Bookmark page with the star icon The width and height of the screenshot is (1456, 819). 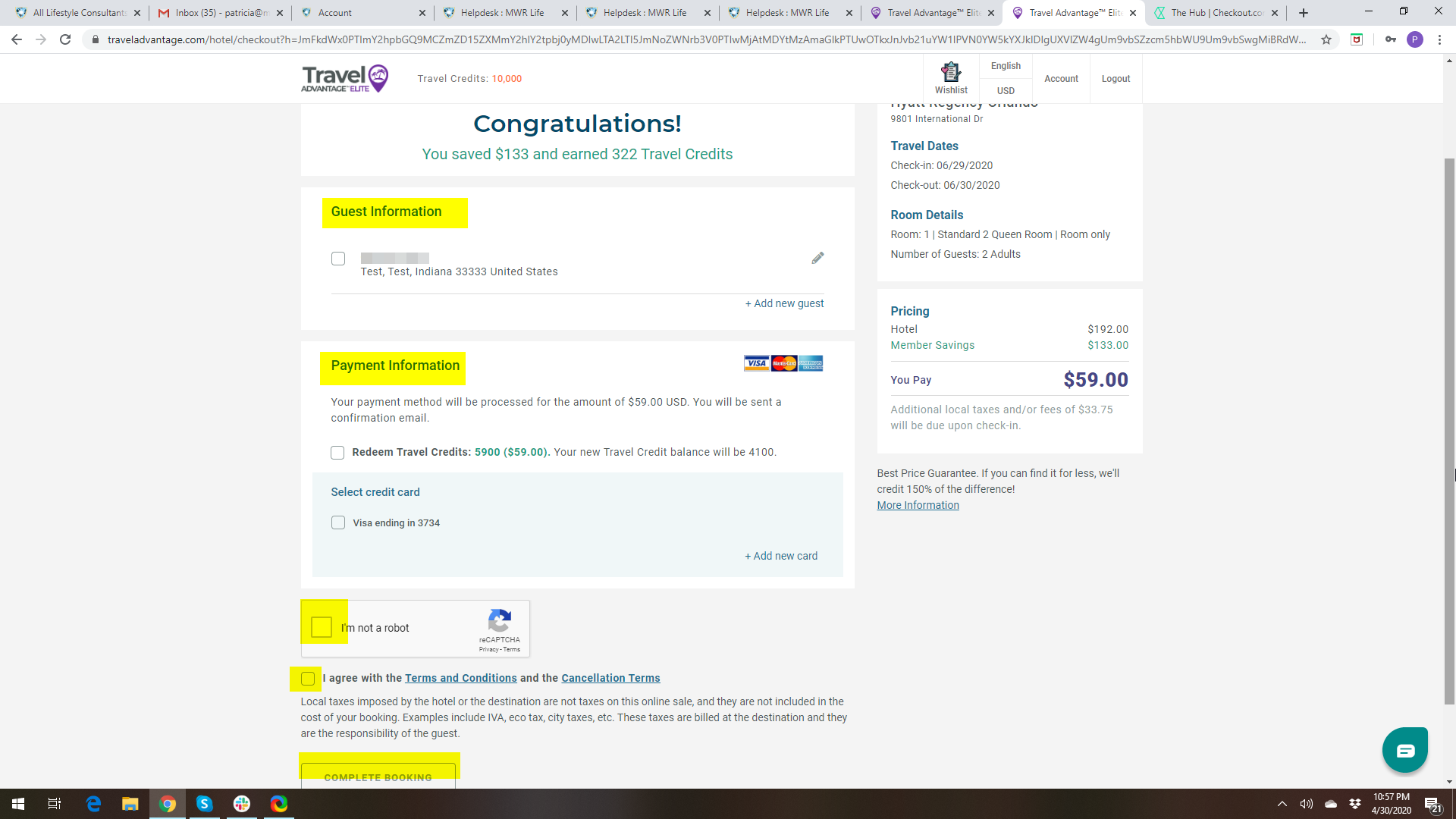(x=1326, y=39)
